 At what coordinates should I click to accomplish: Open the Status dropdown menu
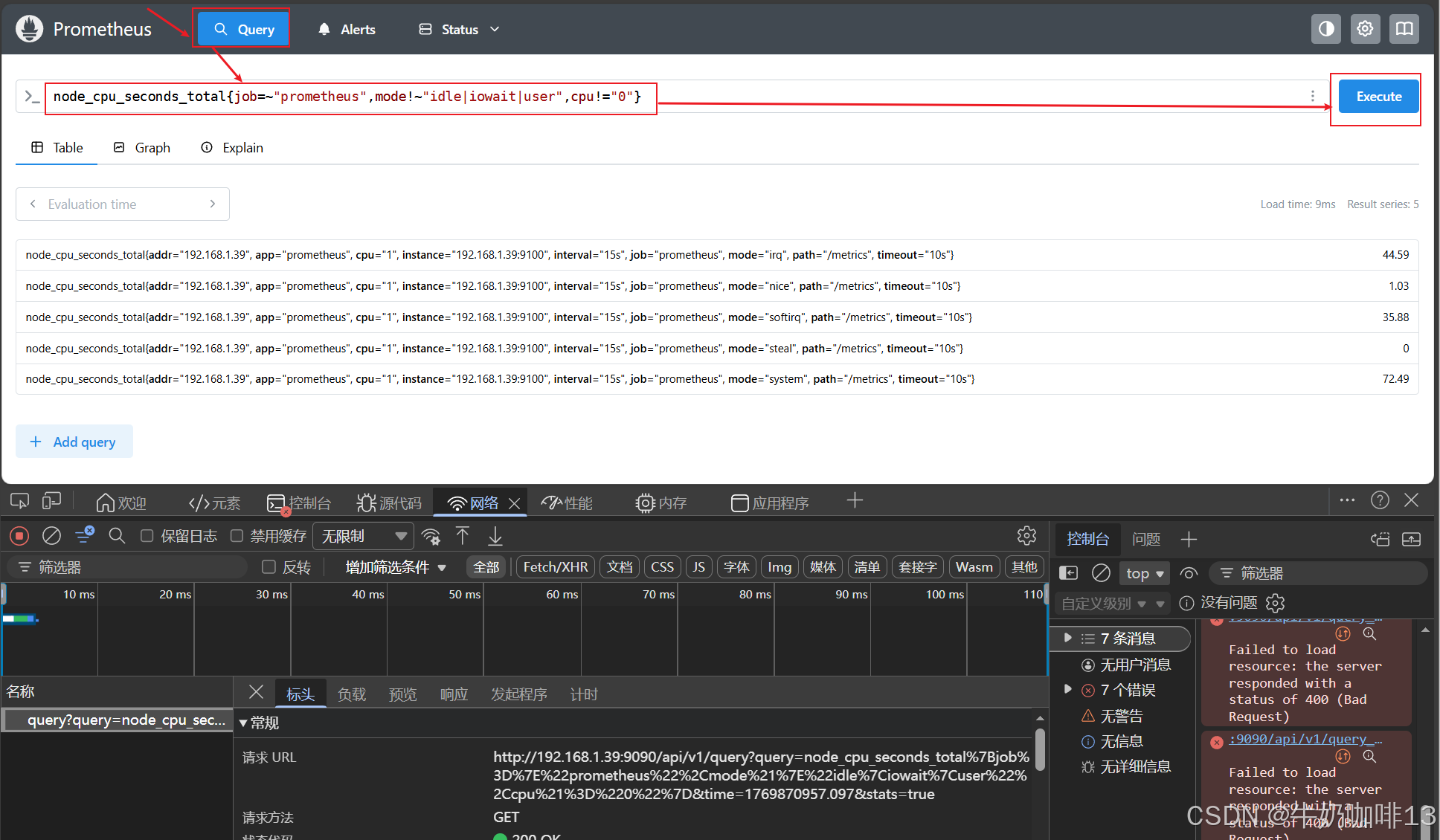pos(460,29)
